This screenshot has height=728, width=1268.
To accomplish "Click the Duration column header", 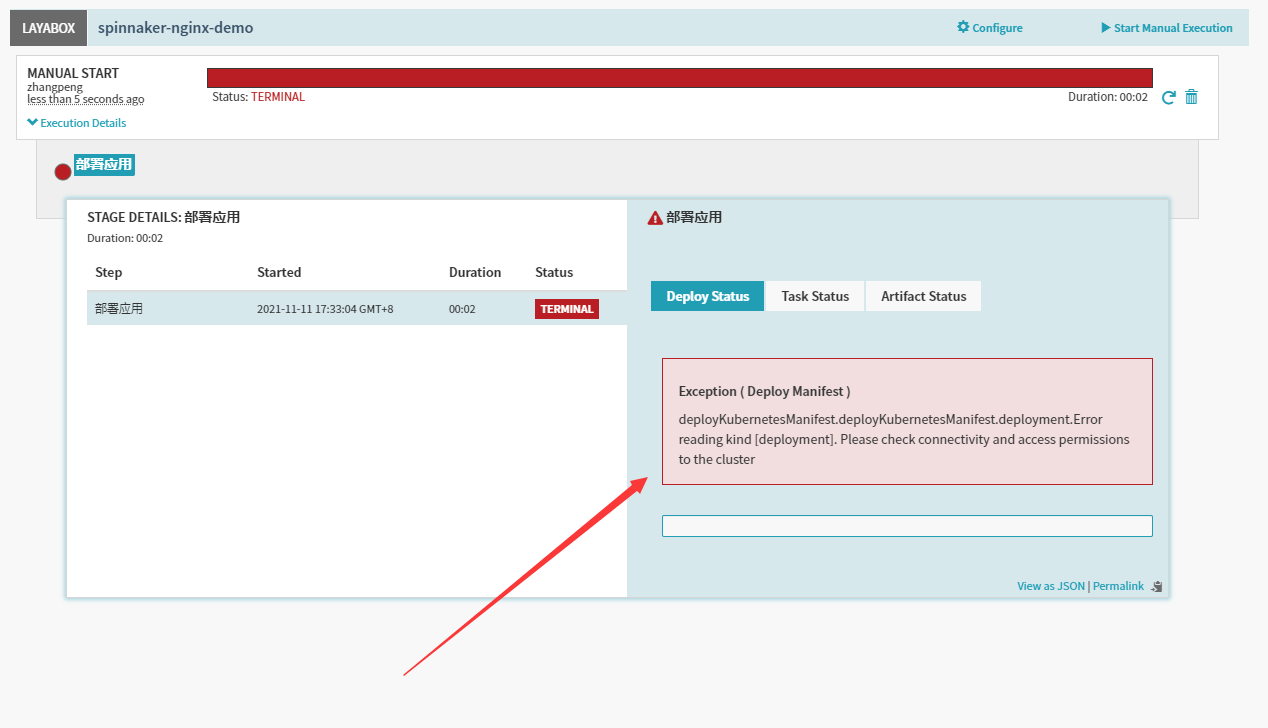I will click(x=475, y=272).
